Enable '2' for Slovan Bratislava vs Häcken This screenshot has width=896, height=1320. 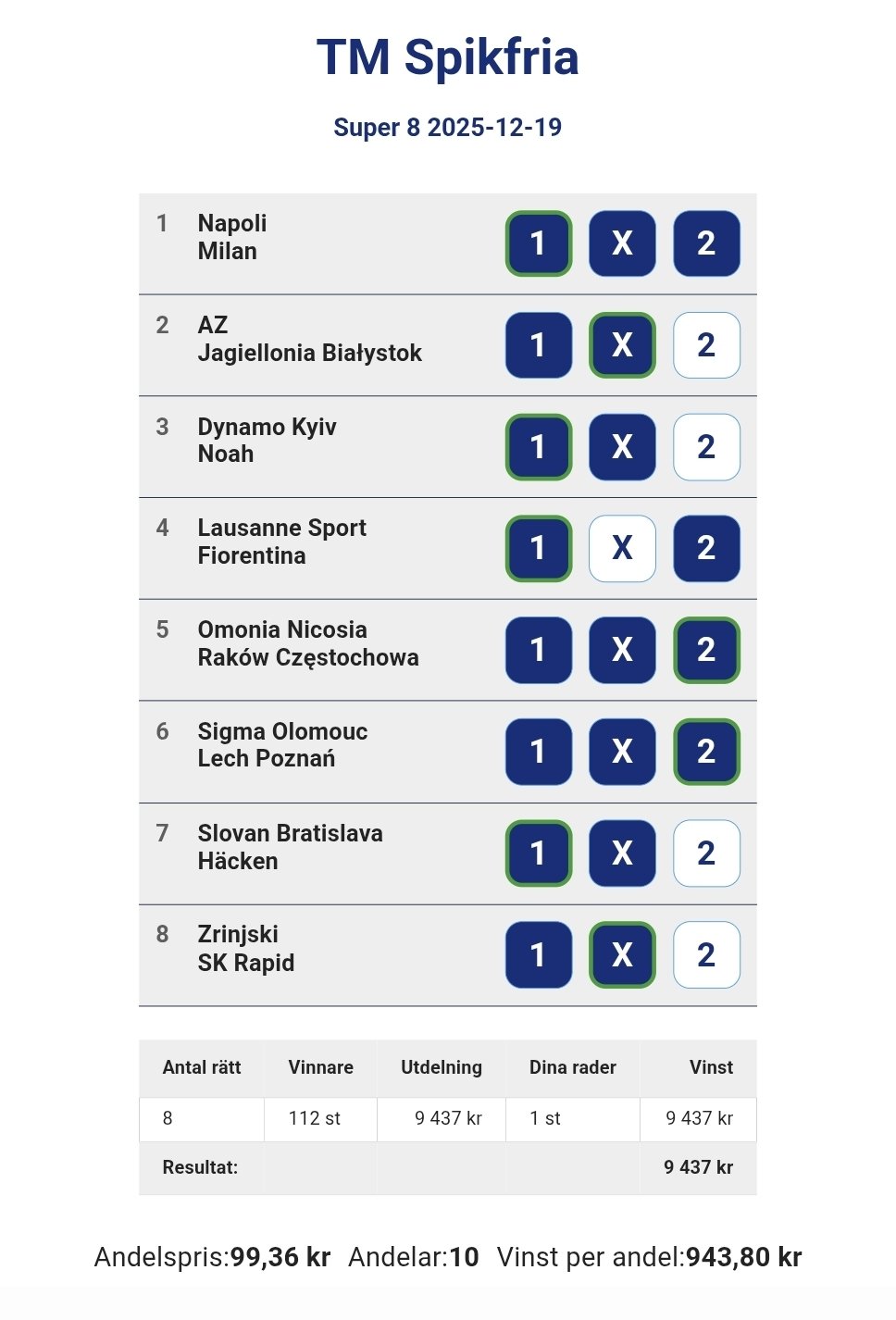coord(706,853)
